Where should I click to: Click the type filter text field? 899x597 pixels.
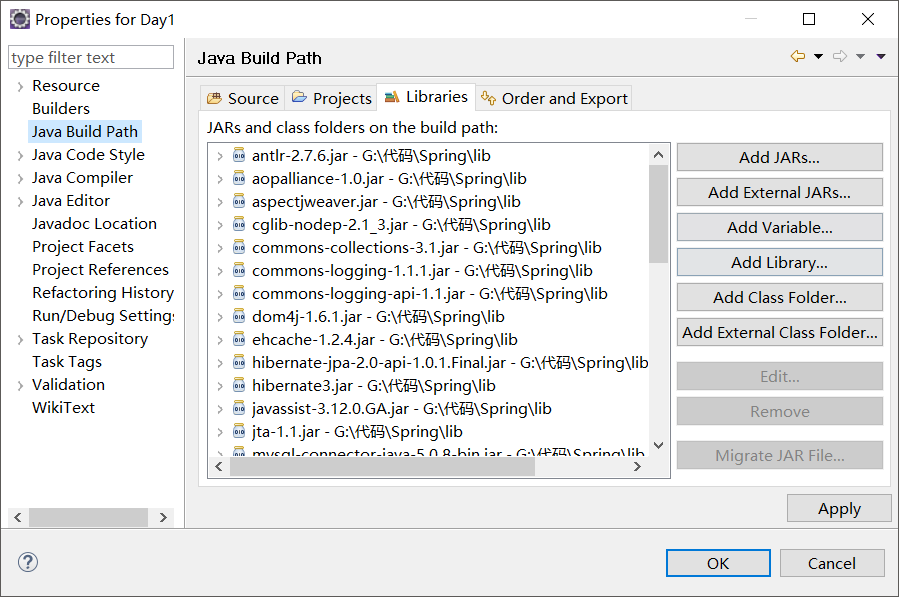click(x=91, y=58)
